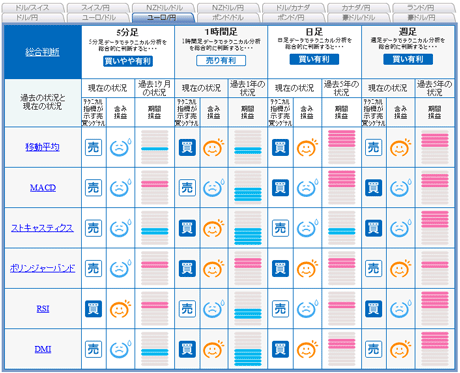Open the NZドル/ドル tab
The image size is (460, 373).
[163, 8]
